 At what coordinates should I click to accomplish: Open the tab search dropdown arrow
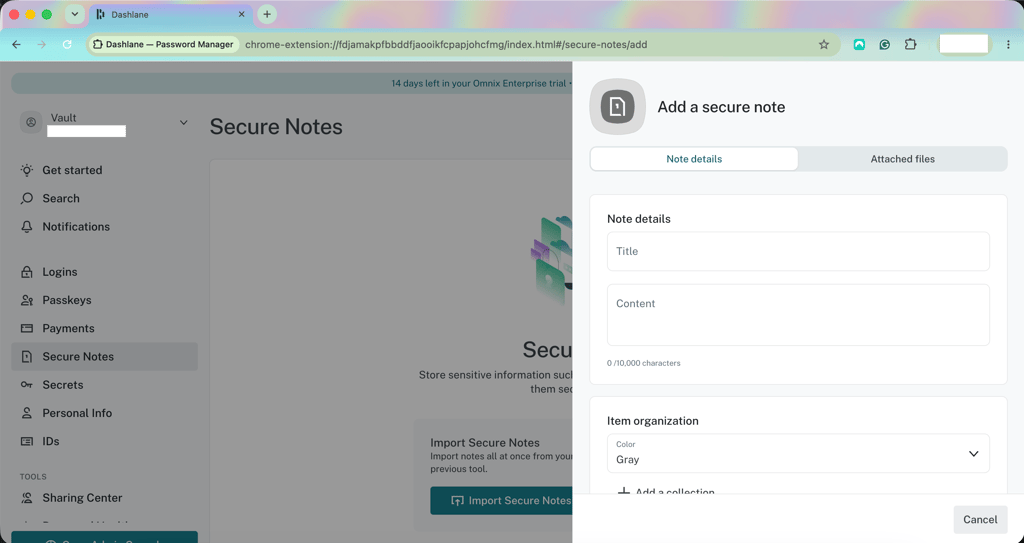tap(74, 14)
